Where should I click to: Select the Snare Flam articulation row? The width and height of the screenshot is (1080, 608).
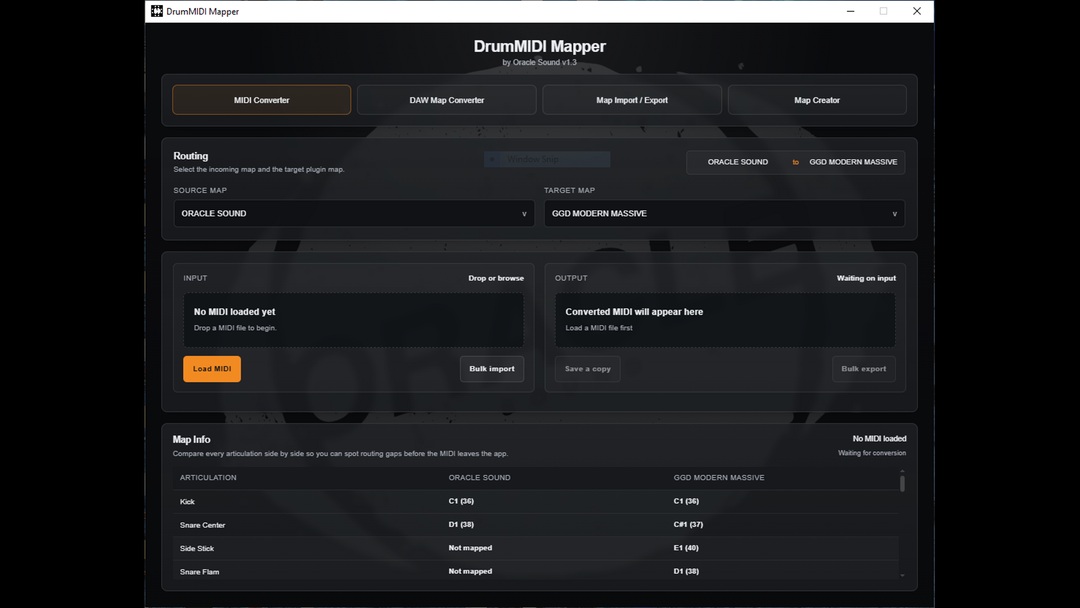[x=535, y=572]
